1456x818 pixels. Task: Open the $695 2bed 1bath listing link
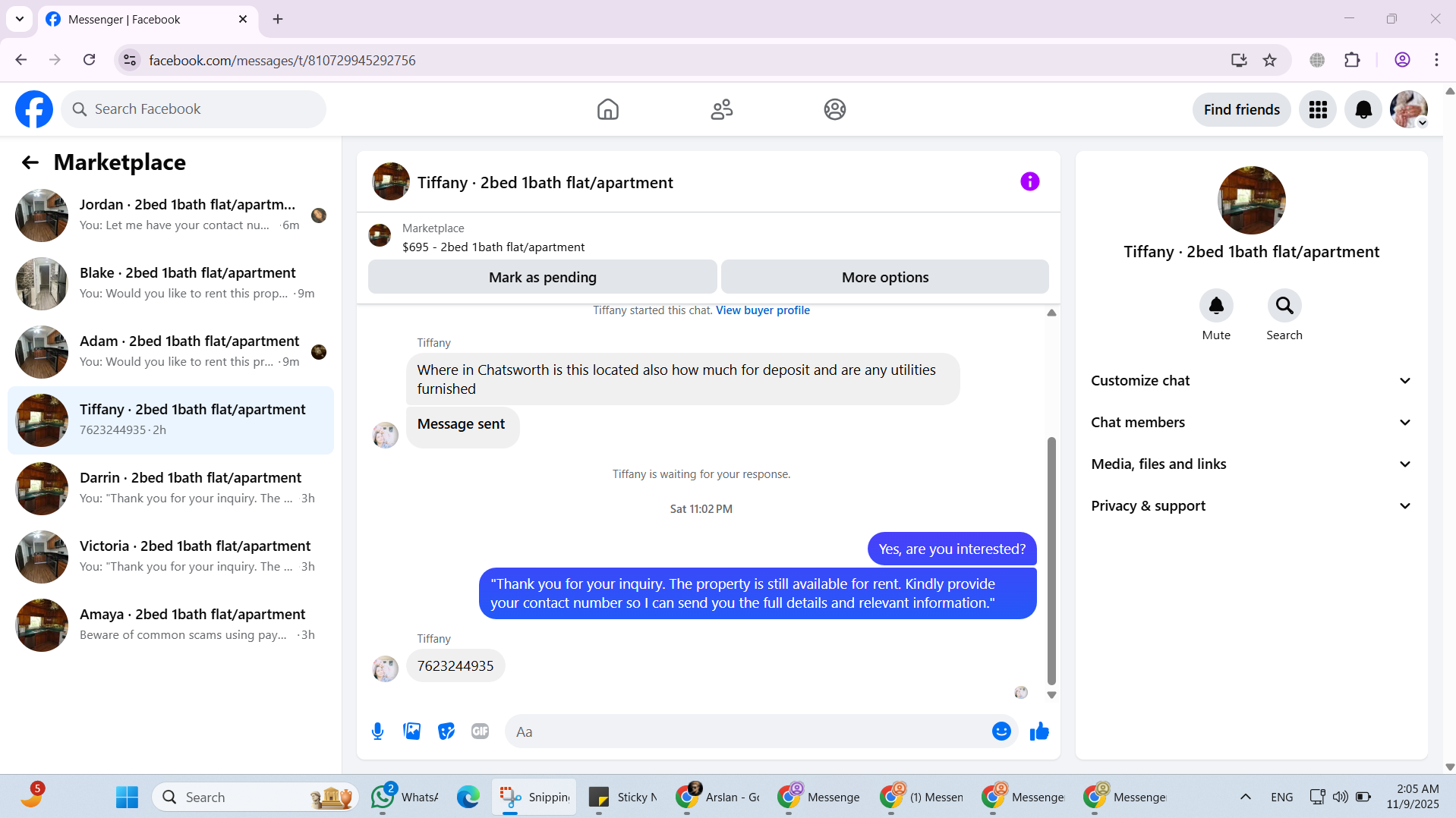493,247
